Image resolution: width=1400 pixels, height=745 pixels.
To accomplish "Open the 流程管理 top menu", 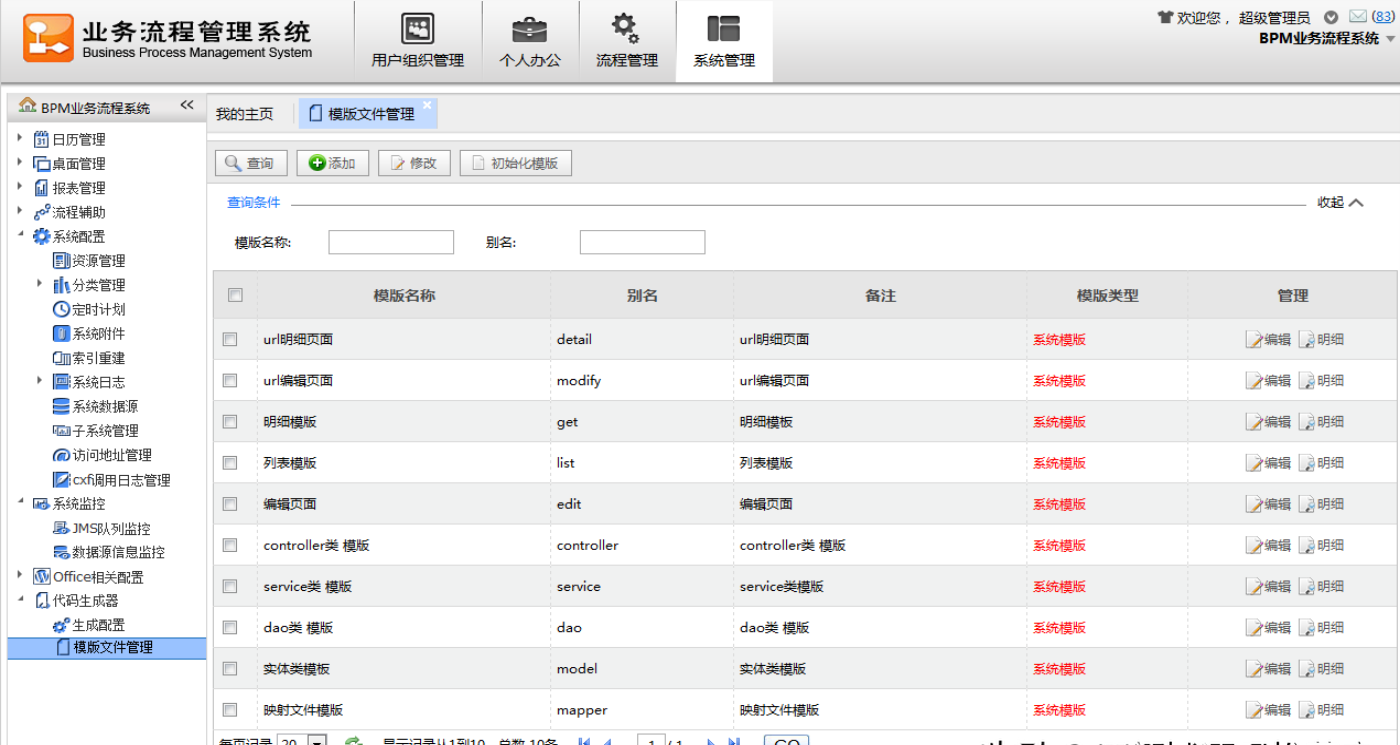I will pyautogui.click(x=627, y=41).
